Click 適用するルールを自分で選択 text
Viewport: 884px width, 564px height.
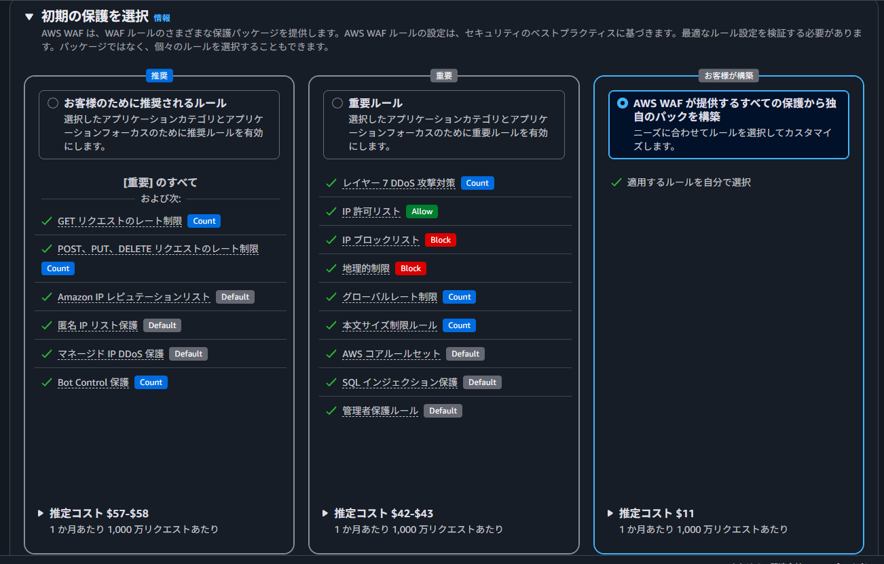coord(689,182)
